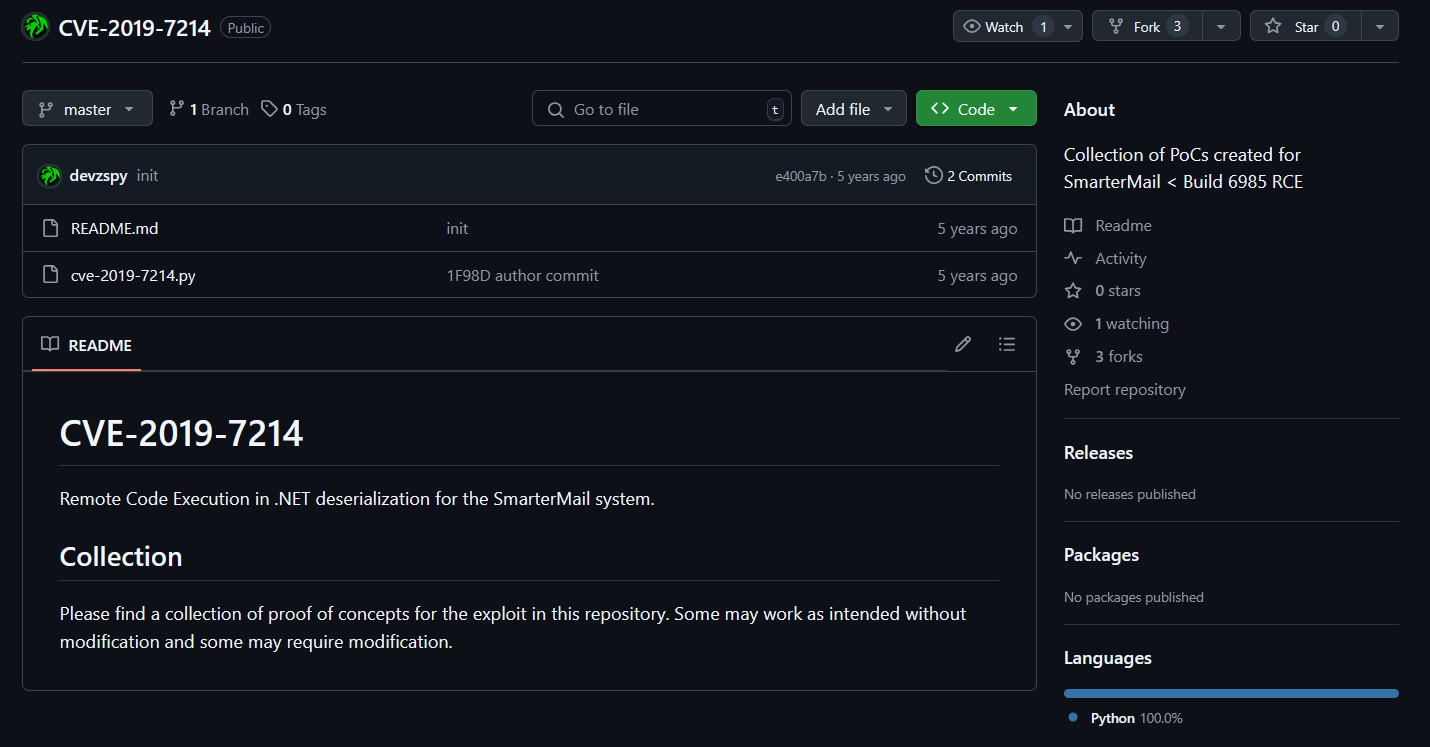Screen dimensions: 1430x747
Task: Click the No packages published text
Action: point(1134,597)
